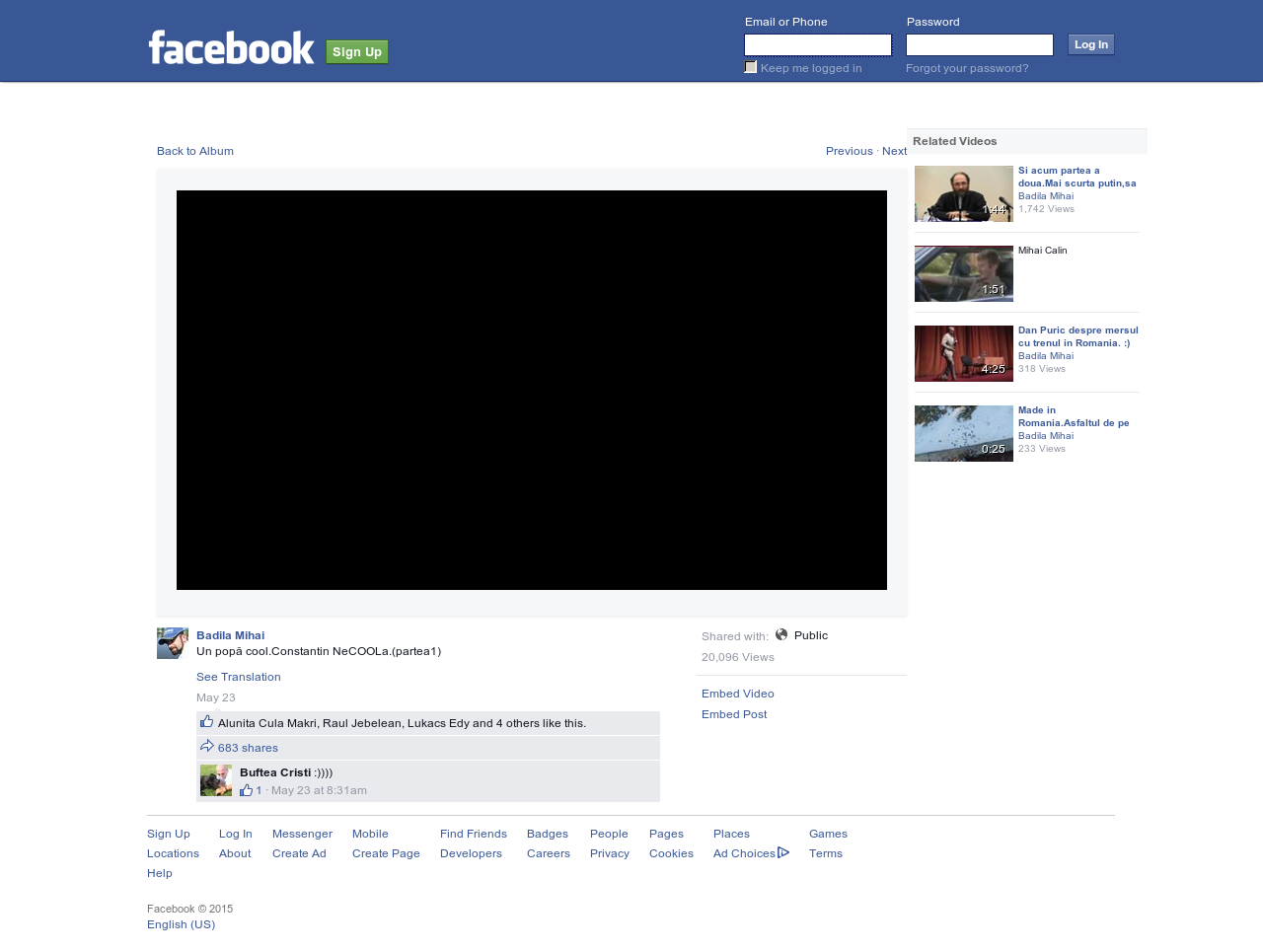Open footer Messenger link
This screenshot has height=952, width=1263.
click(x=302, y=834)
